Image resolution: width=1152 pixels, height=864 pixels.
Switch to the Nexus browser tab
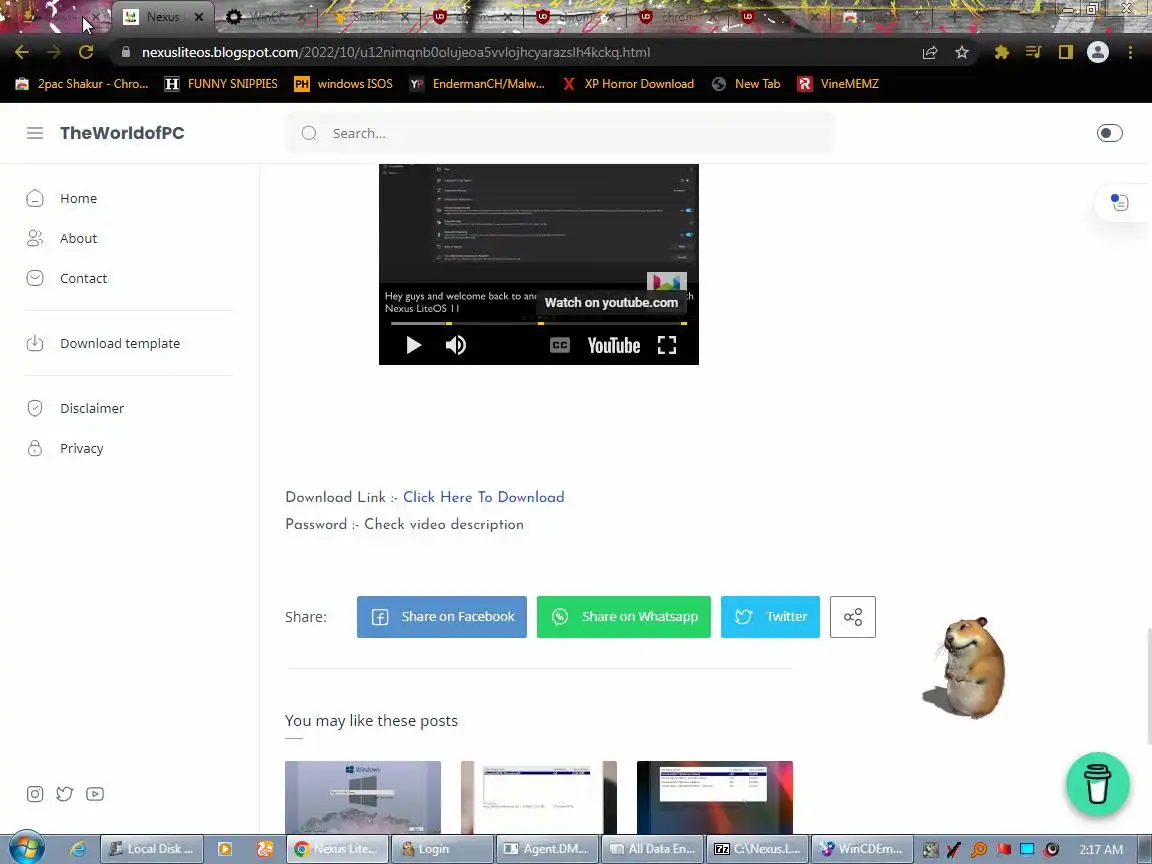(163, 16)
